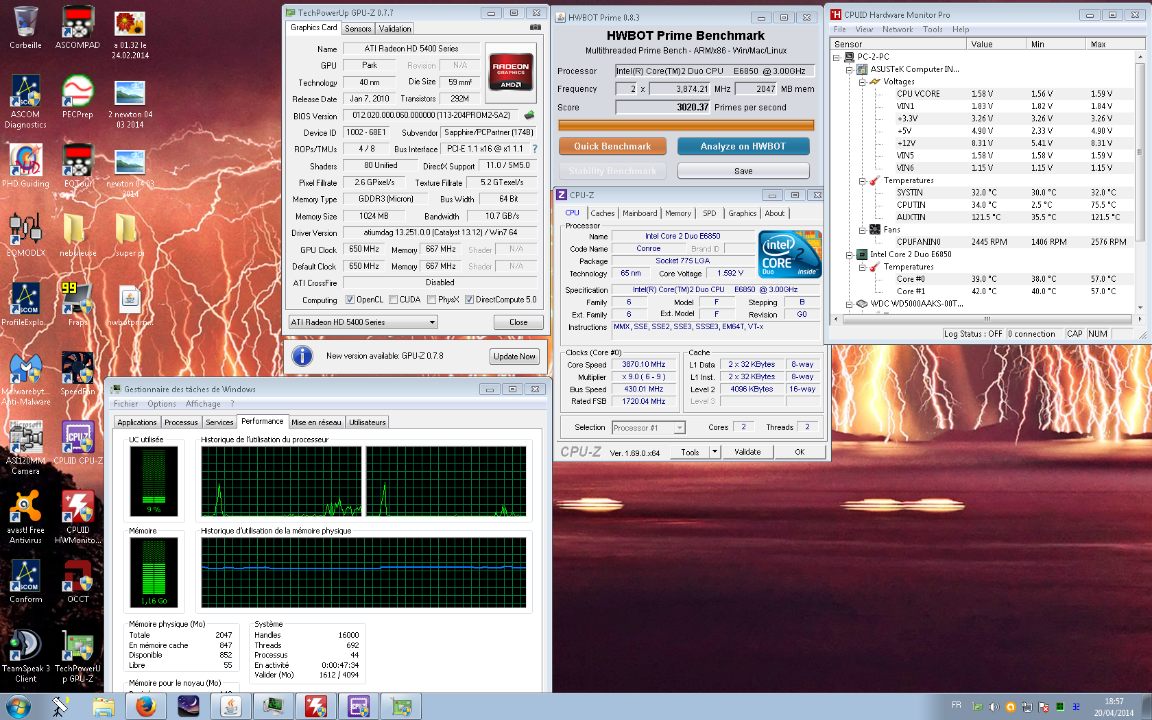
Task: Toggle the OpenCL checkbox in GPU-Z
Action: click(x=350, y=299)
